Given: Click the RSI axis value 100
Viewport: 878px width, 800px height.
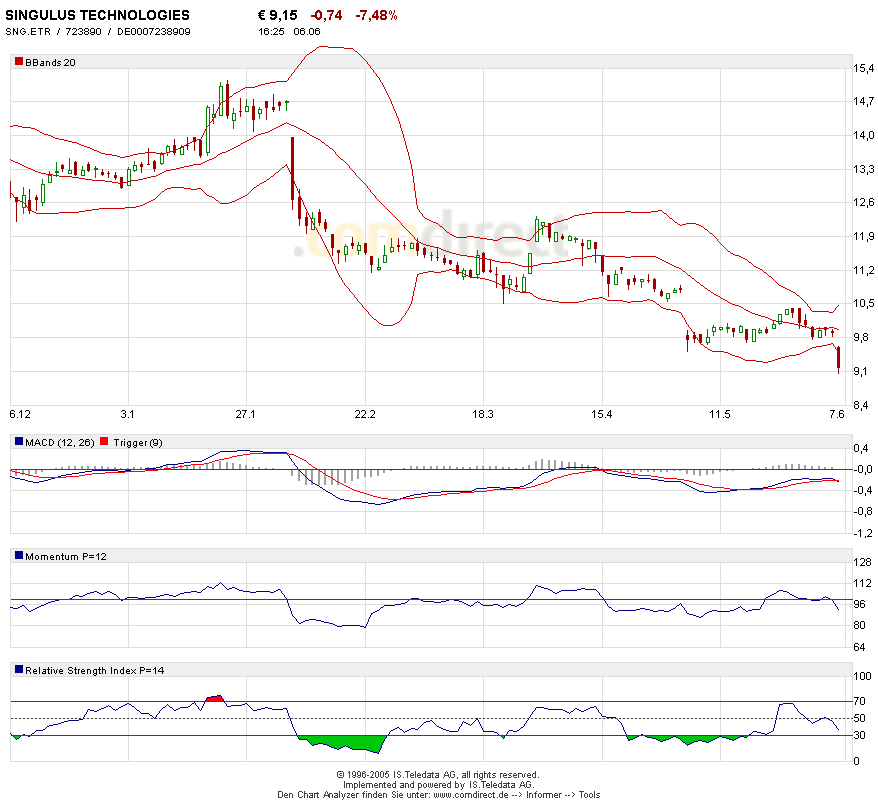Looking at the screenshot, I should tap(863, 676).
